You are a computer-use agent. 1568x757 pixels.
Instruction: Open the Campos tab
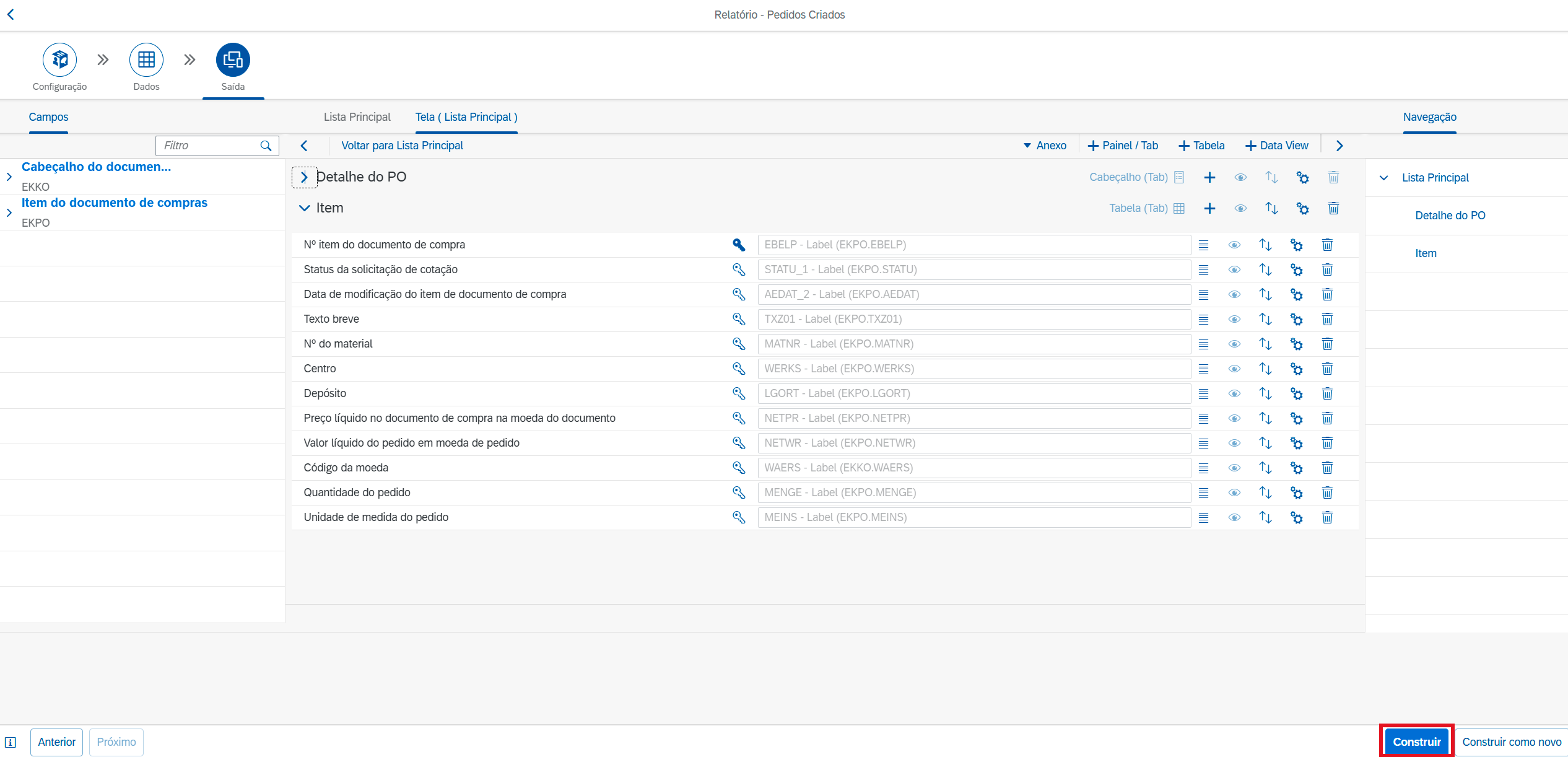click(x=48, y=117)
